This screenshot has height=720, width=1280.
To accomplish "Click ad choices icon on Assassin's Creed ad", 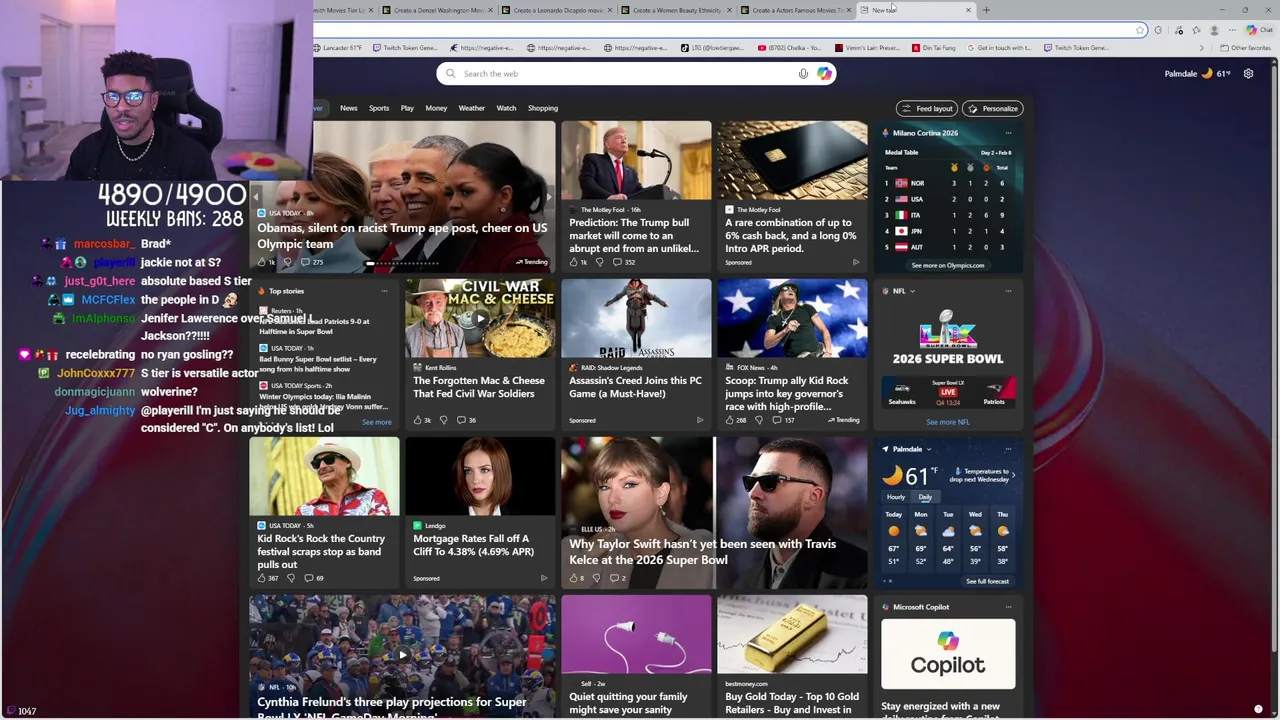I will 700,420.
